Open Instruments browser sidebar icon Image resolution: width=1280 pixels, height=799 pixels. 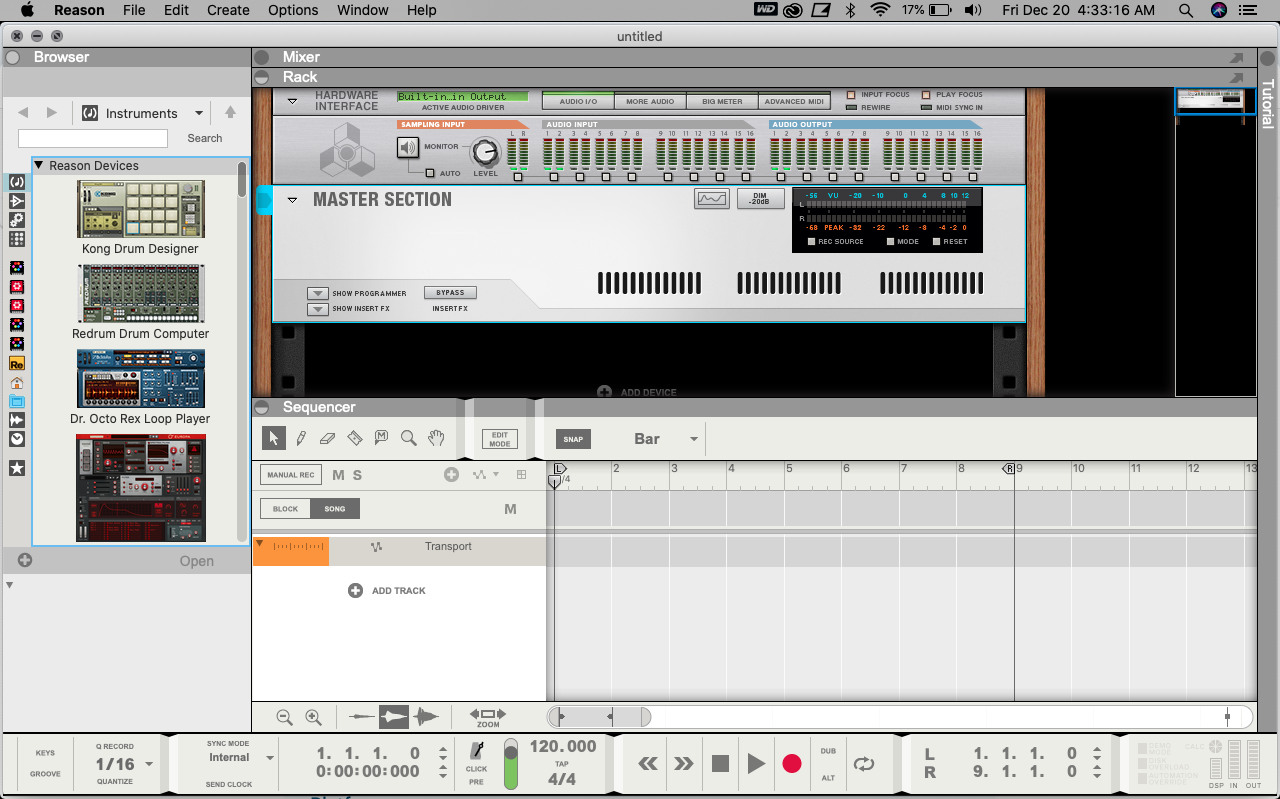17,182
